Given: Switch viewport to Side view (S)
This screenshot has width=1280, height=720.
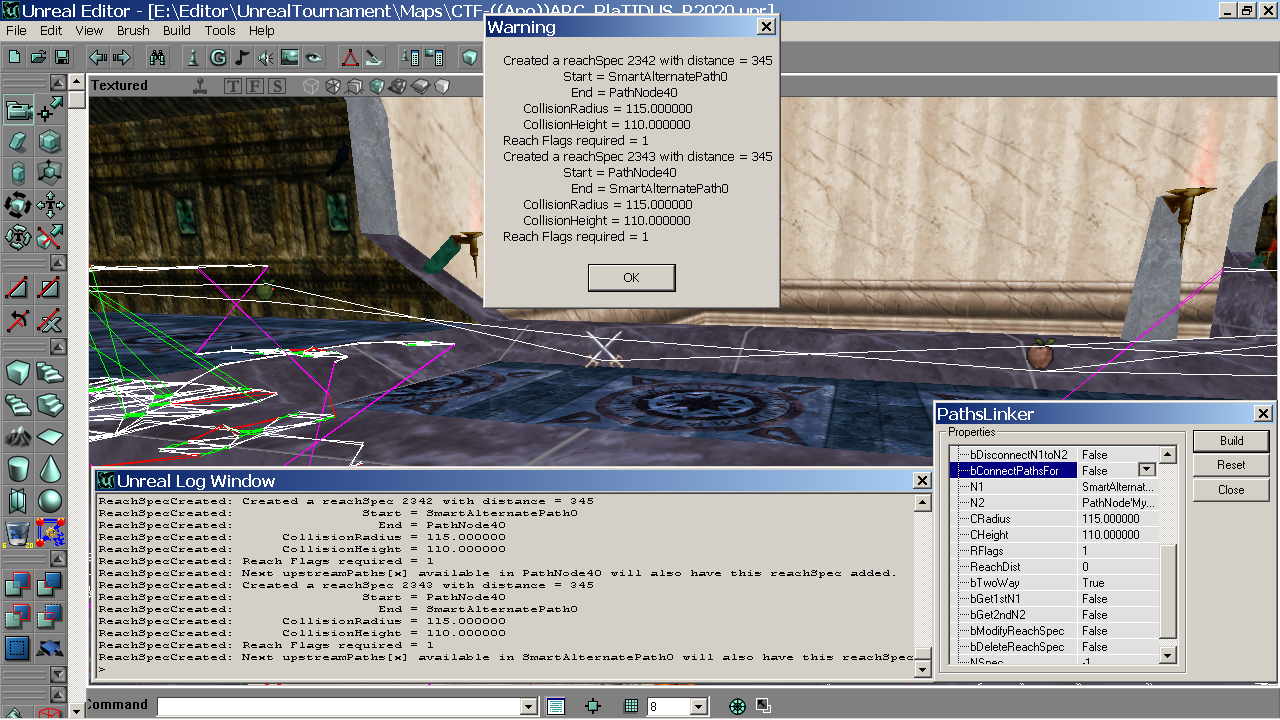Looking at the screenshot, I should pos(277,86).
